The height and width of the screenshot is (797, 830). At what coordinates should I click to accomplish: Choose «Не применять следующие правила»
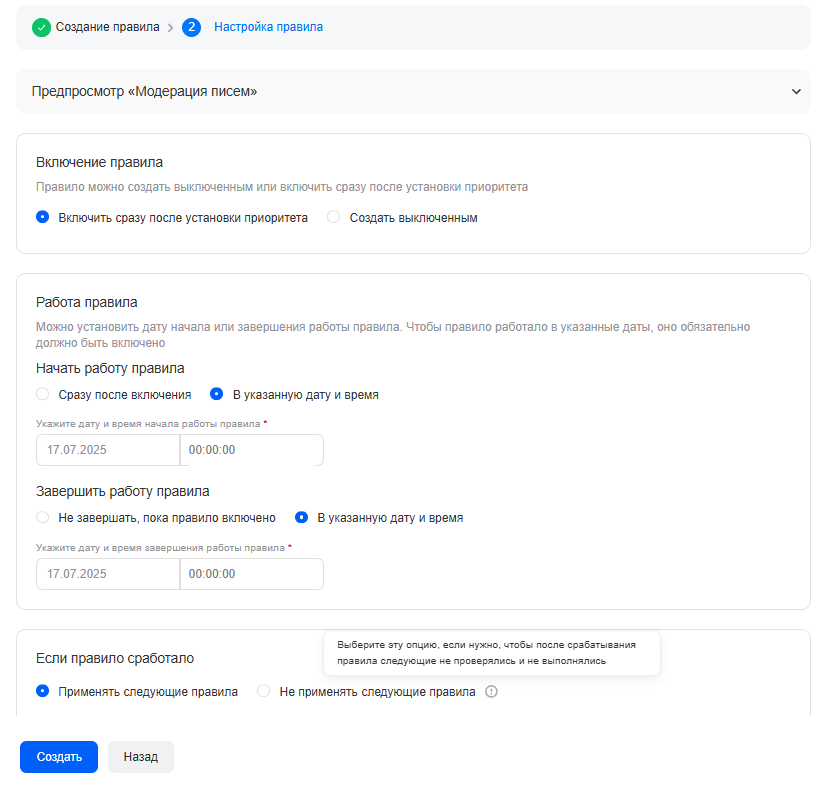tap(264, 692)
